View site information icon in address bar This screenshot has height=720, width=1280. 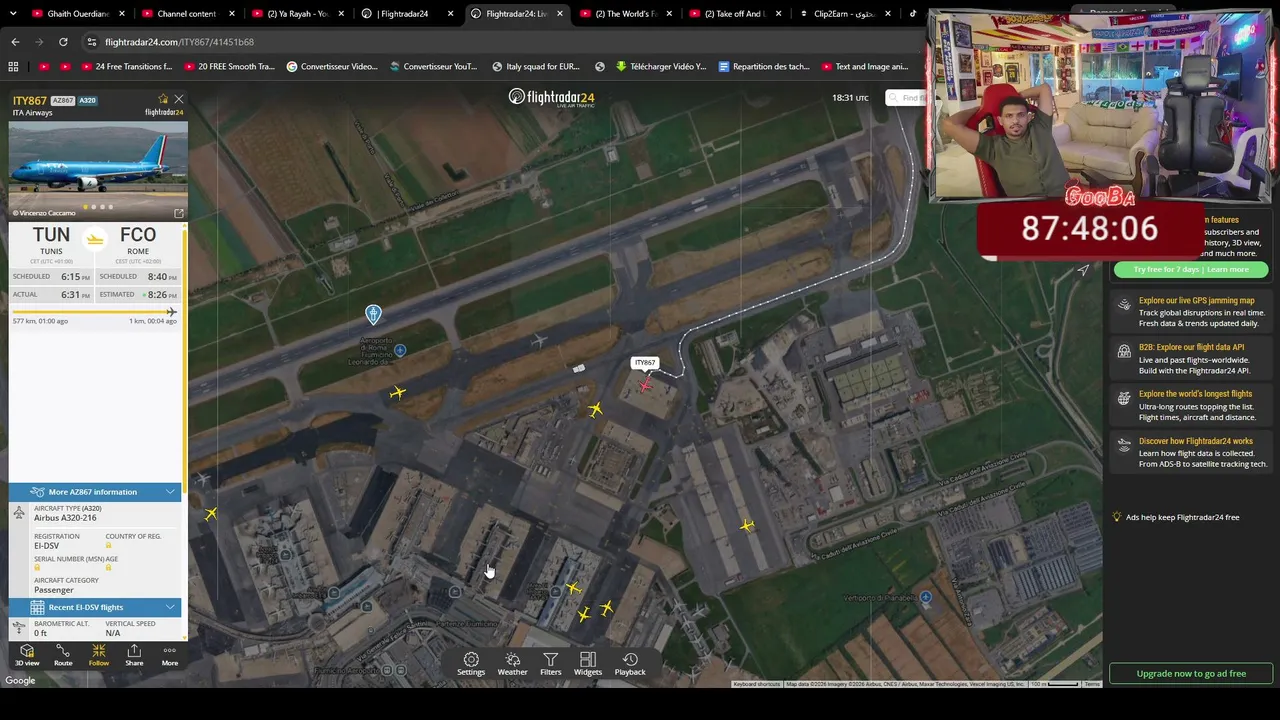point(92,42)
